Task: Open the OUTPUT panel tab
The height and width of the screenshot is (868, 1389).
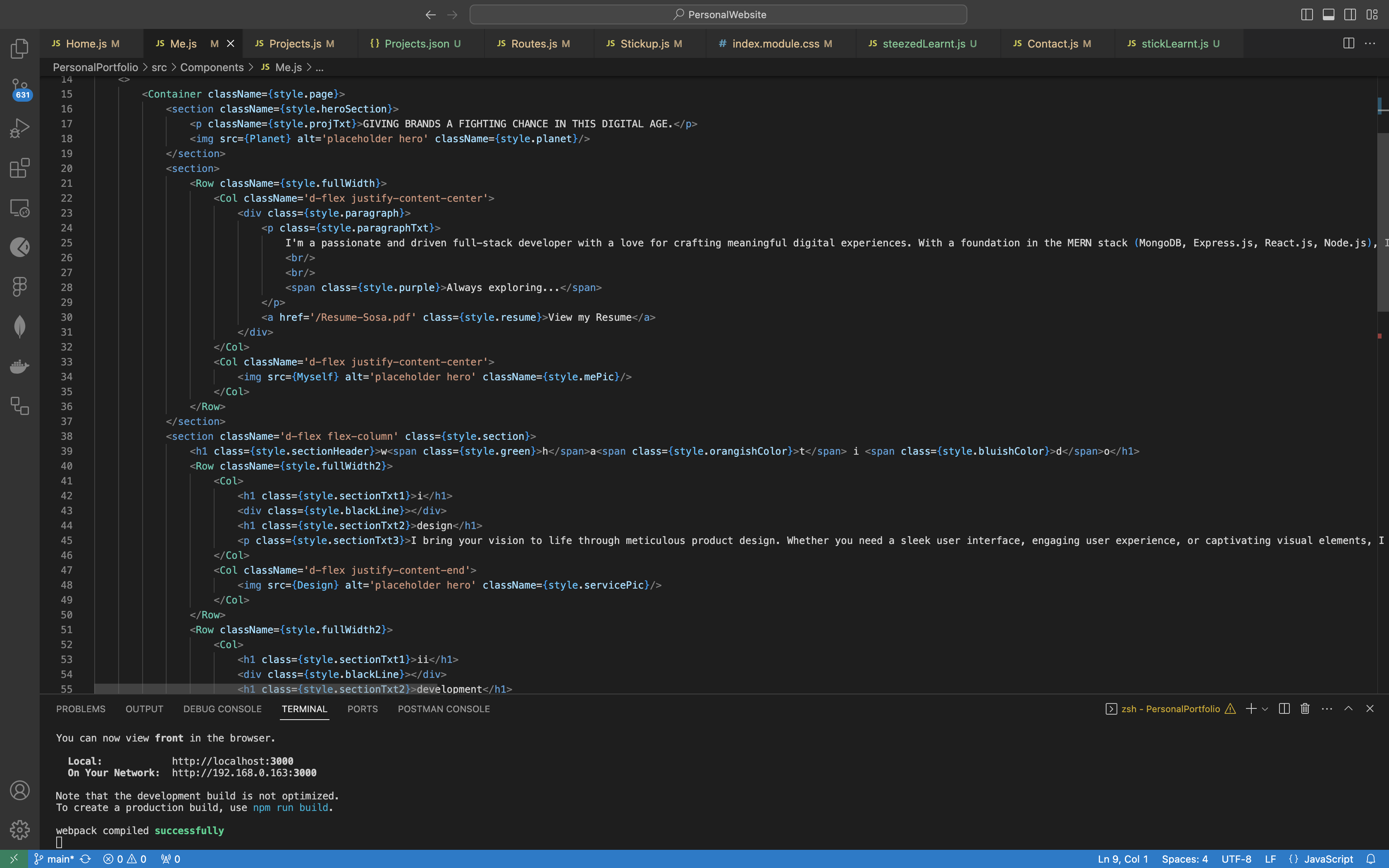Action: tap(145, 709)
